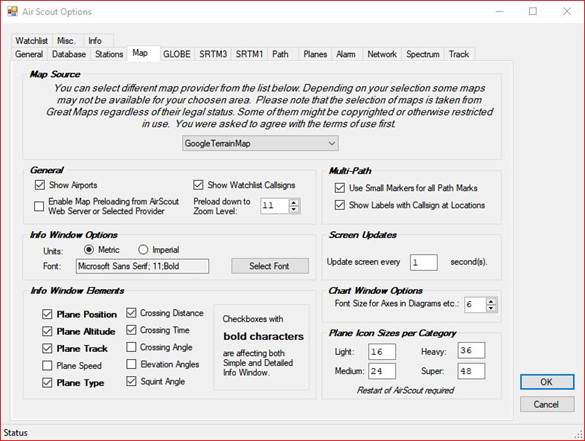Open the GoogleTerrainMap map source dropdown
The height and width of the screenshot is (441, 585).
point(260,143)
